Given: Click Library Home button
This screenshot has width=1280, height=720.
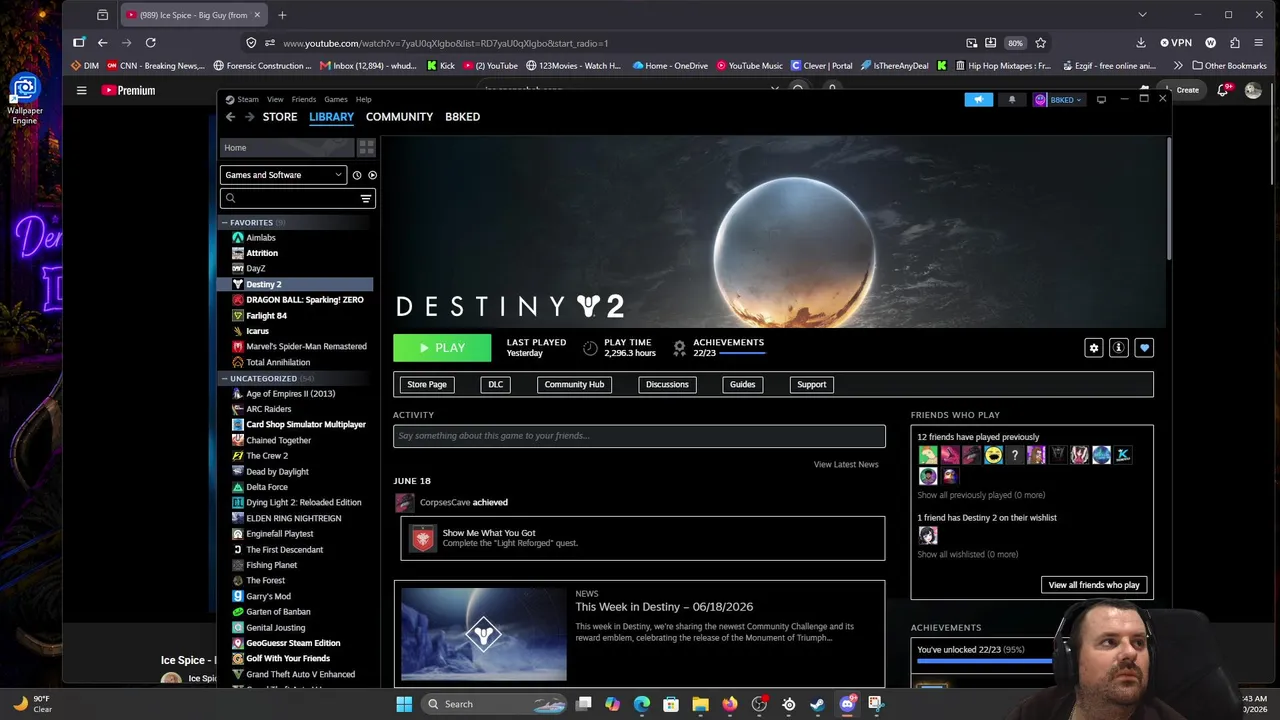Looking at the screenshot, I should tap(286, 148).
